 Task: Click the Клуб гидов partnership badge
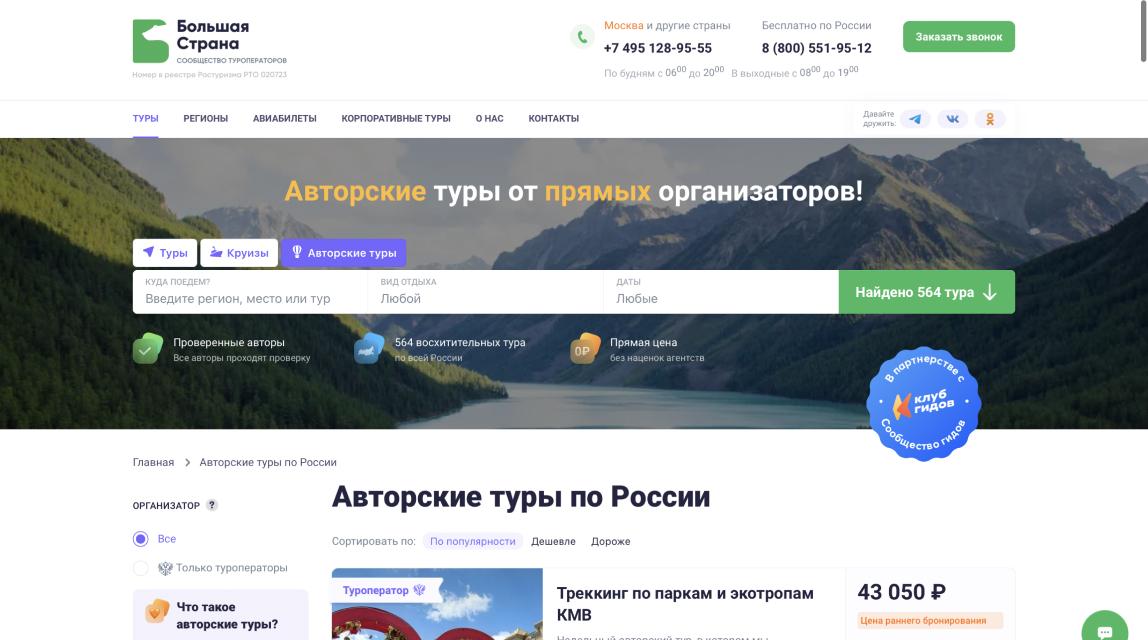tap(923, 403)
